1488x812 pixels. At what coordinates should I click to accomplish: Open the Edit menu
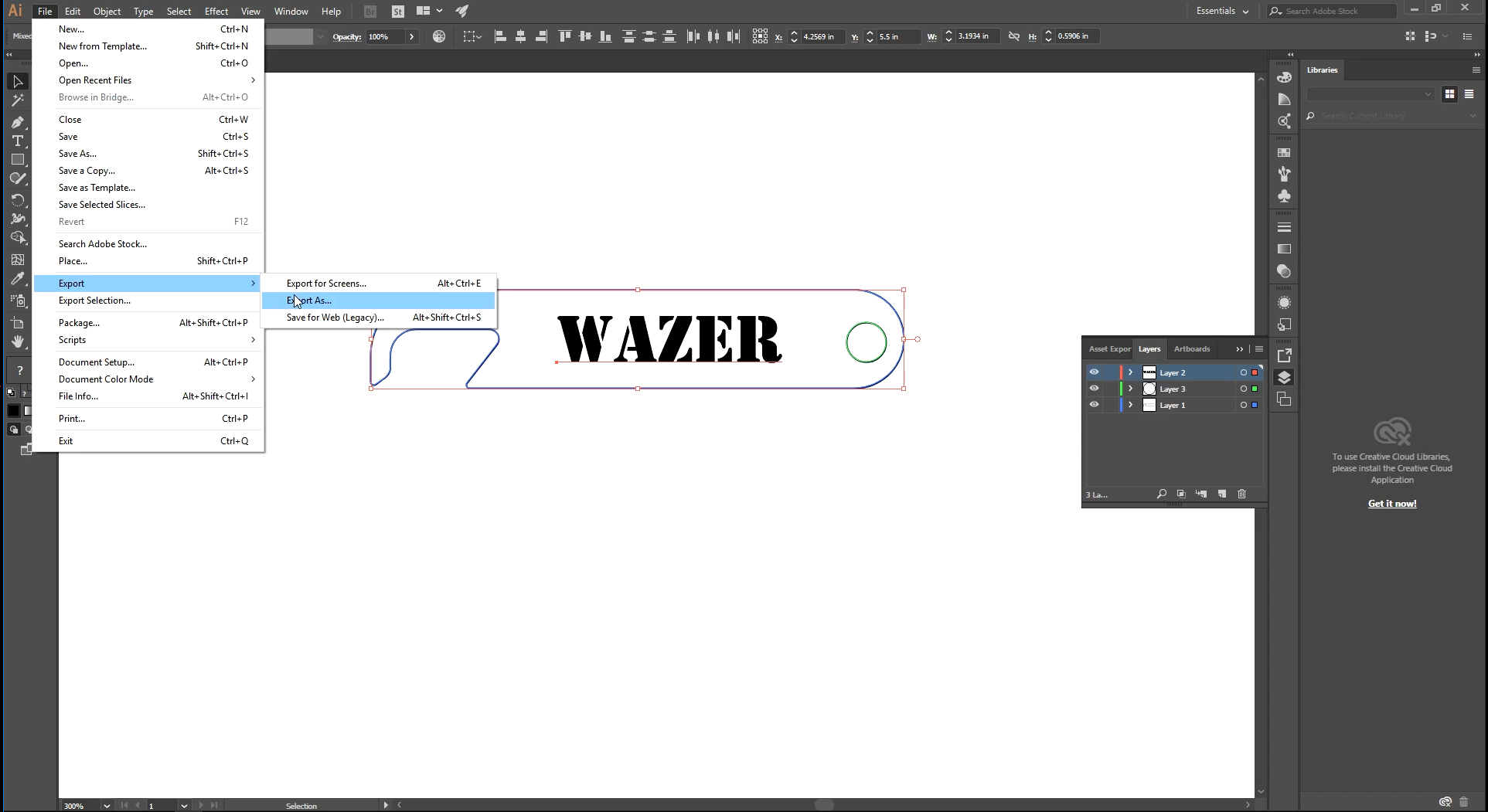pos(73,11)
